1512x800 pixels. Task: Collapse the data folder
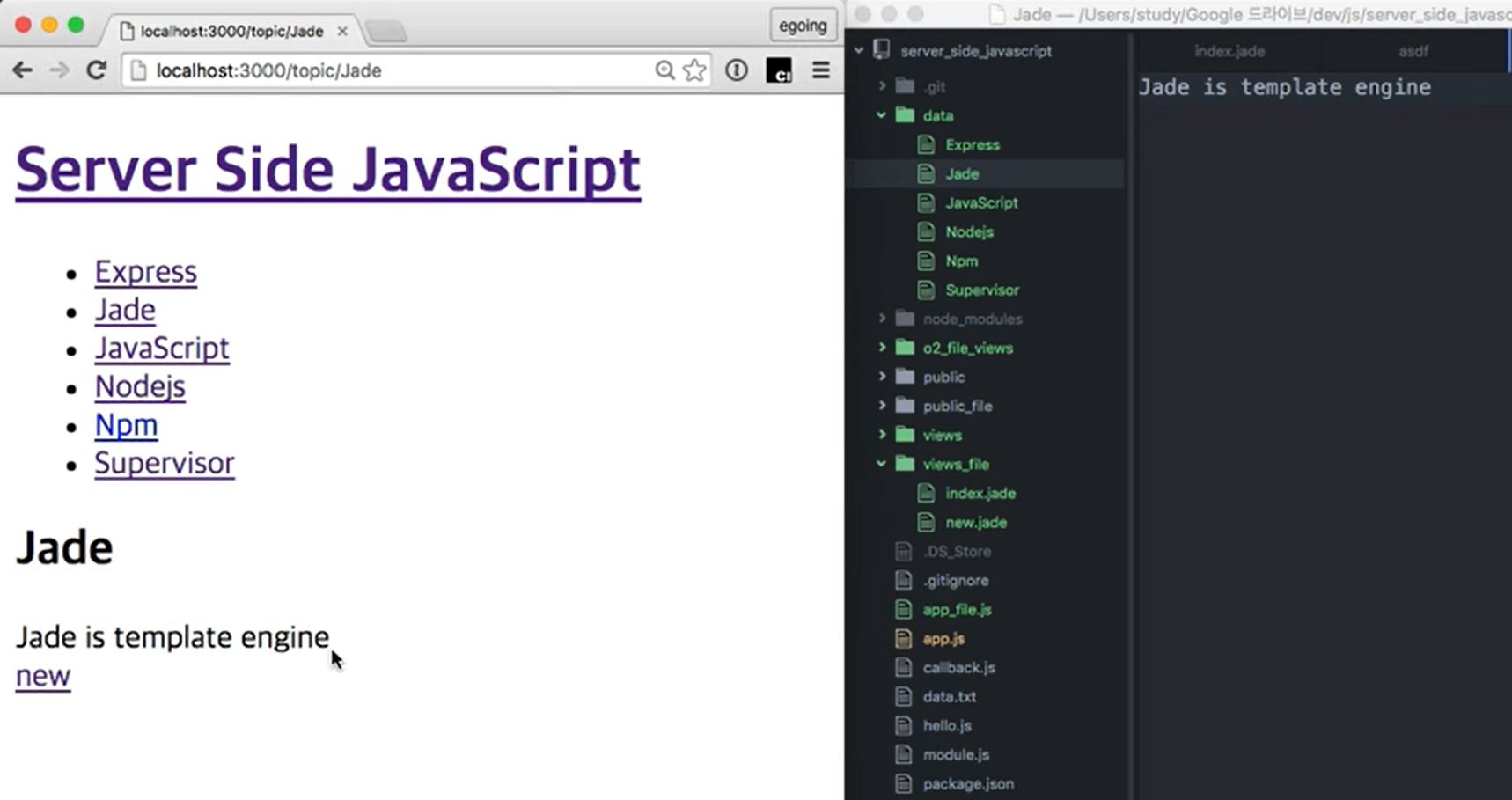pos(882,115)
